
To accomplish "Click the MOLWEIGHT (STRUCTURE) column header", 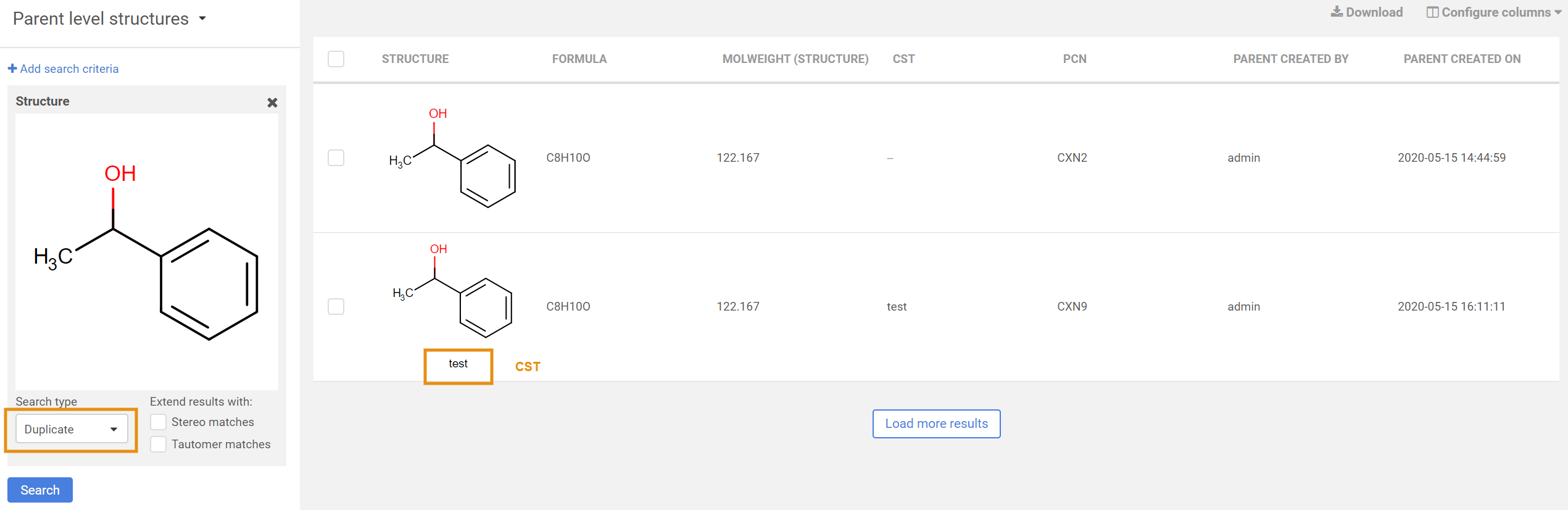I will click(795, 59).
